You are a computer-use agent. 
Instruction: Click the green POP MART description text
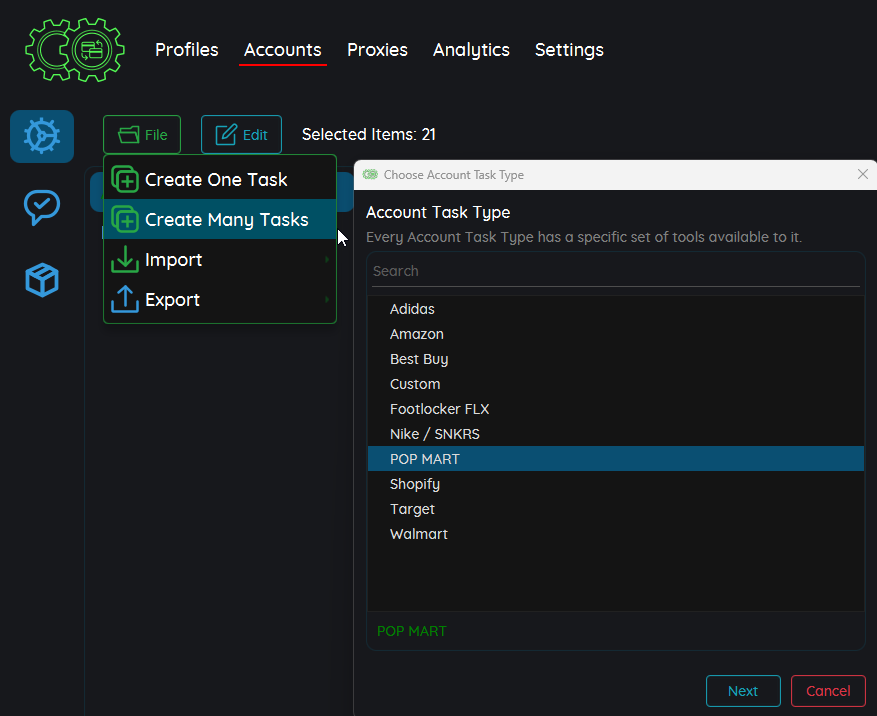pyautogui.click(x=412, y=631)
